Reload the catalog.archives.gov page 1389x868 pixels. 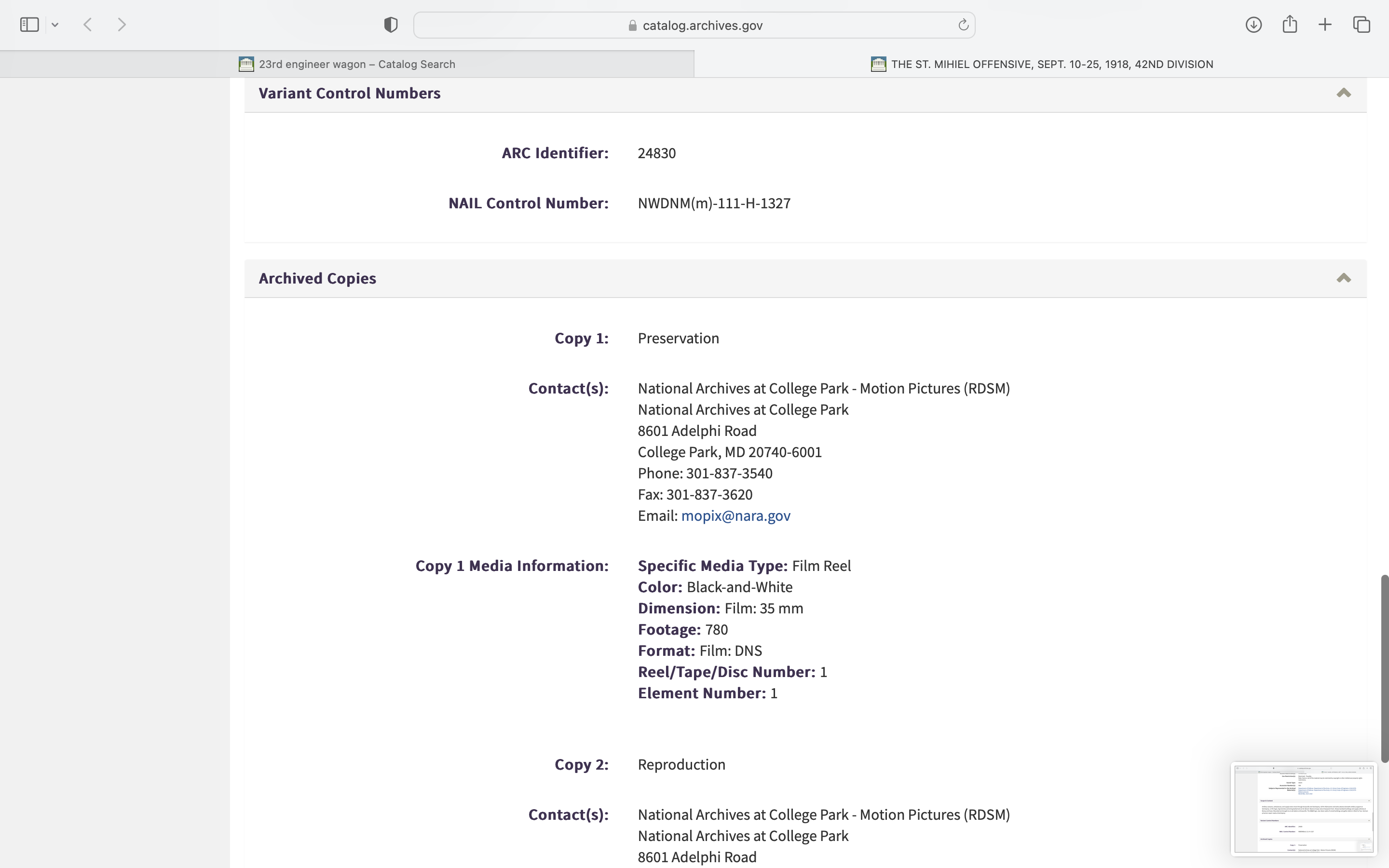(963, 25)
